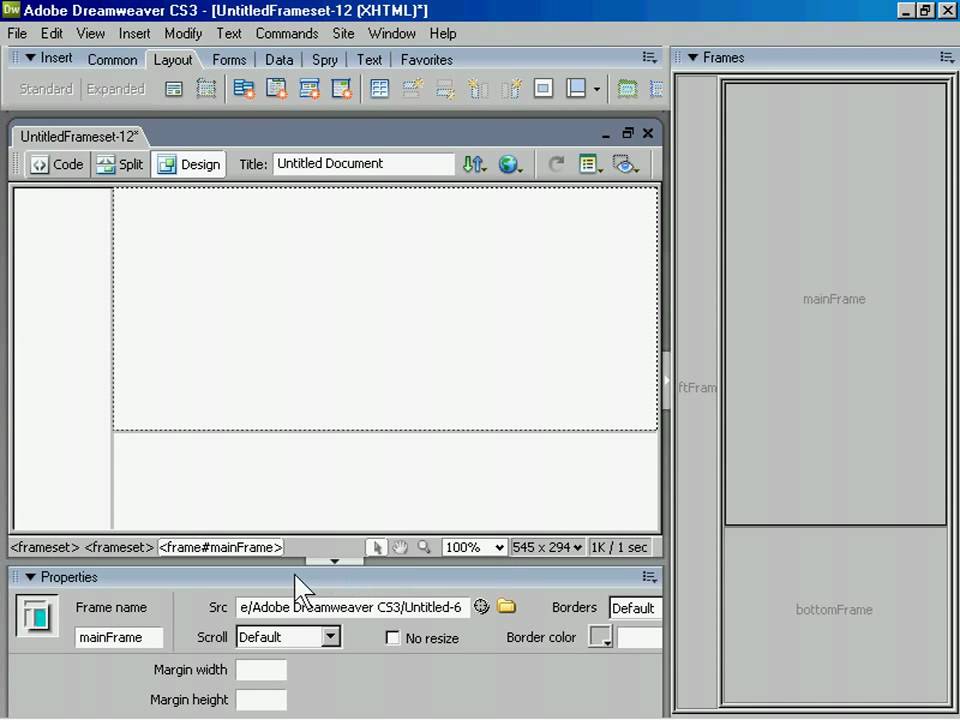Toggle Standard layout mode

pyautogui.click(x=46, y=89)
